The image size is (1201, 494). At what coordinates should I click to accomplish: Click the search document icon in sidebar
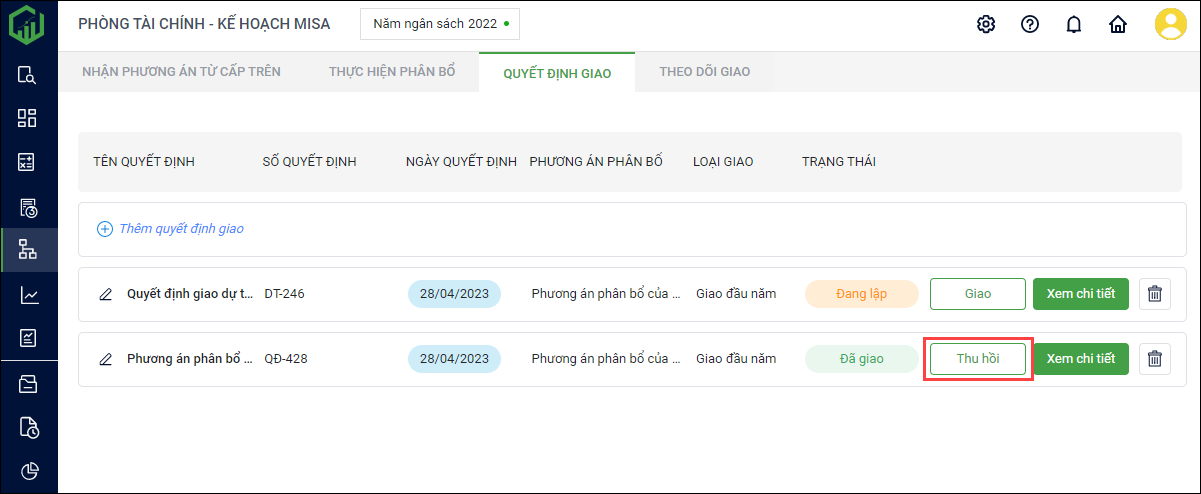coord(28,75)
